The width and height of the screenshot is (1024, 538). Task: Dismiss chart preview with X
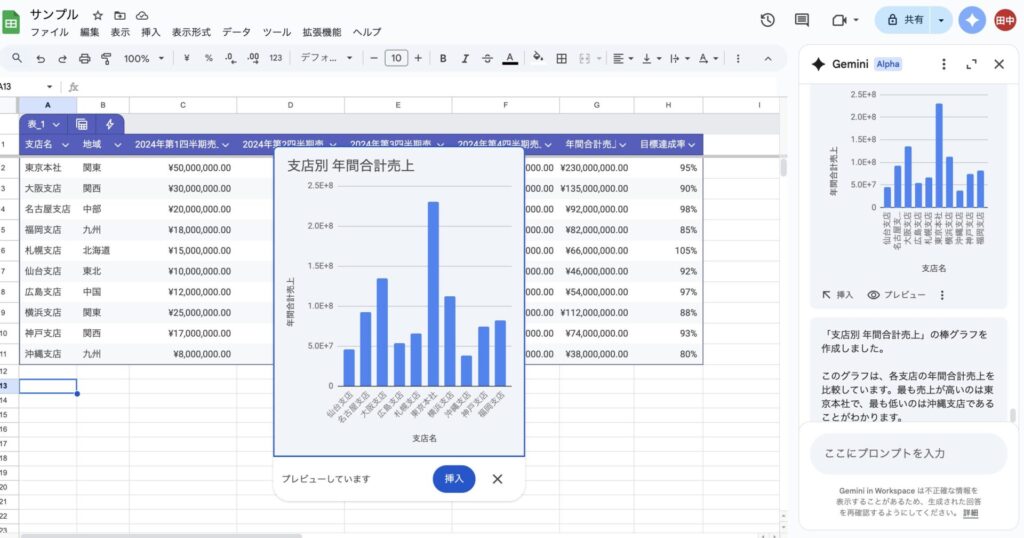(498, 479)
